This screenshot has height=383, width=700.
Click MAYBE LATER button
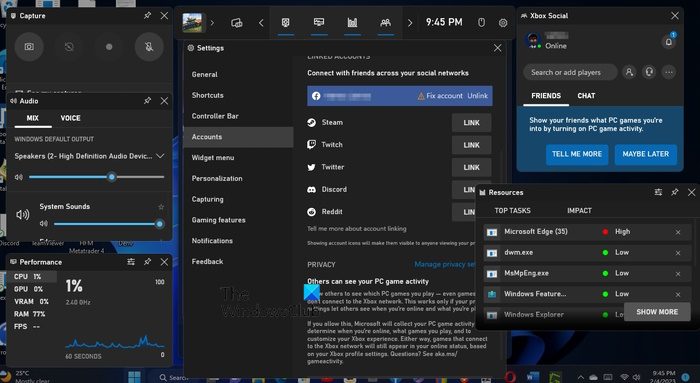[x=646, y=154]
